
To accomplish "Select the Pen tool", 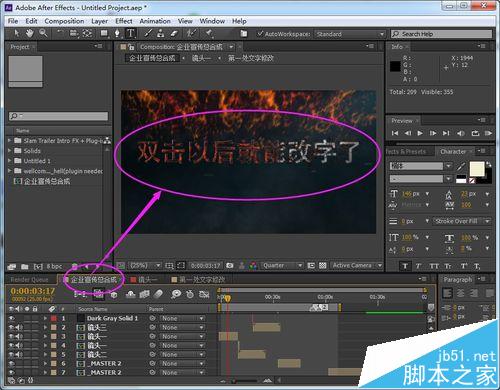I will point(117,33).
